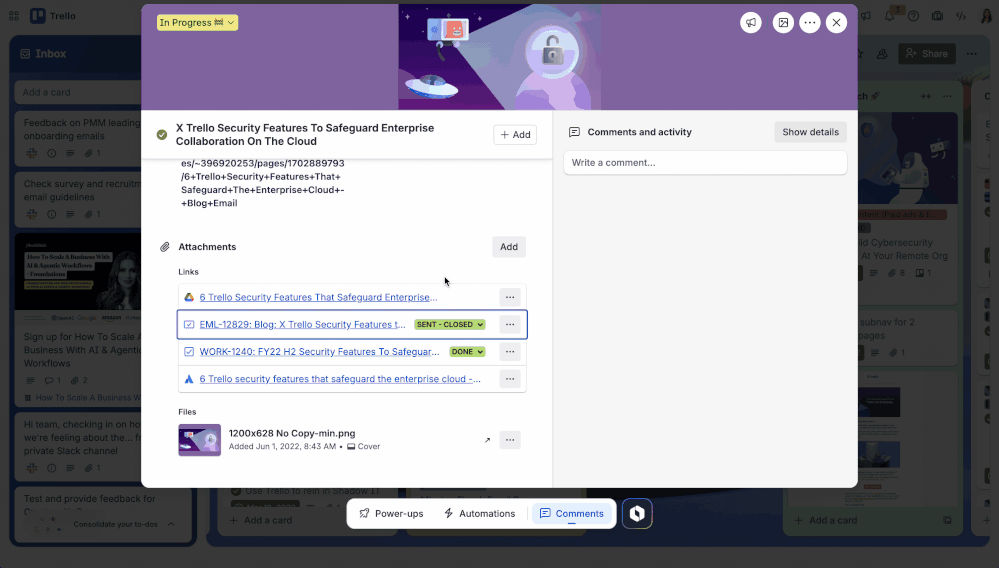Open options for the Confluence attachment link
This screenshot has width=999, height=568.
point(510,379)
